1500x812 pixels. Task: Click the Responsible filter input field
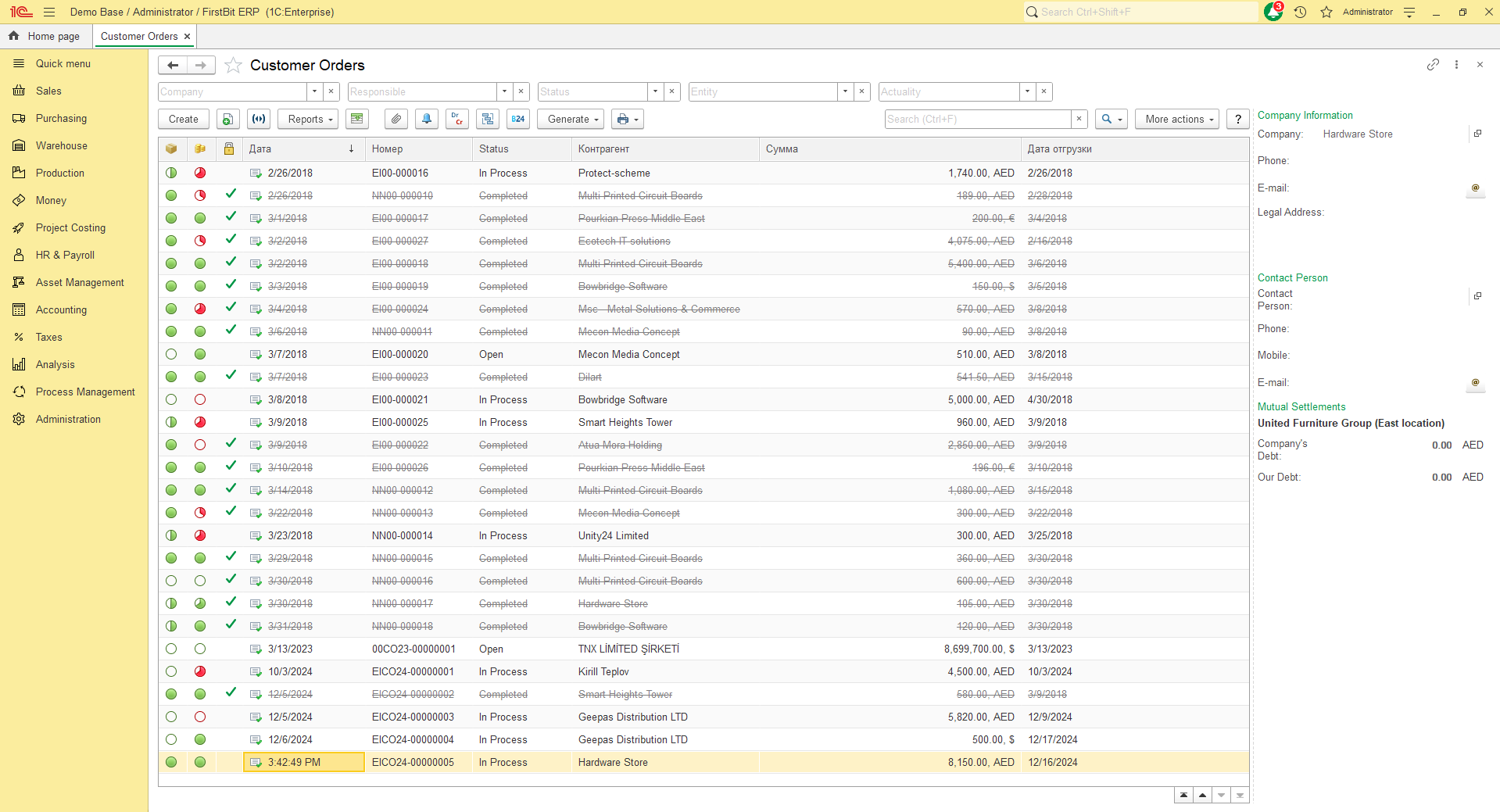coord(422,91)
